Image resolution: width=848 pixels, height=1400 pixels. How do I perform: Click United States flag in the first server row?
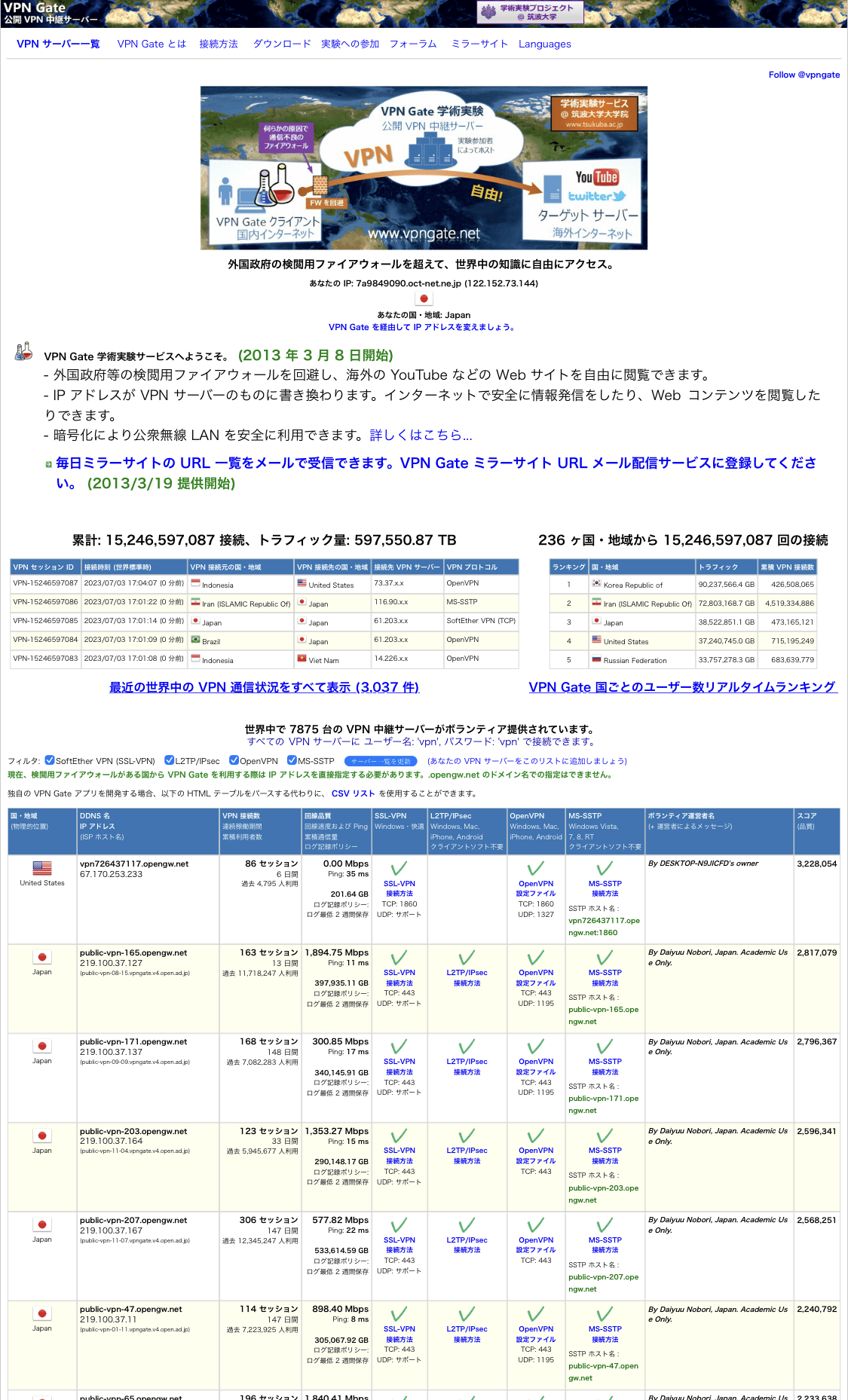[x=42, y=868]
